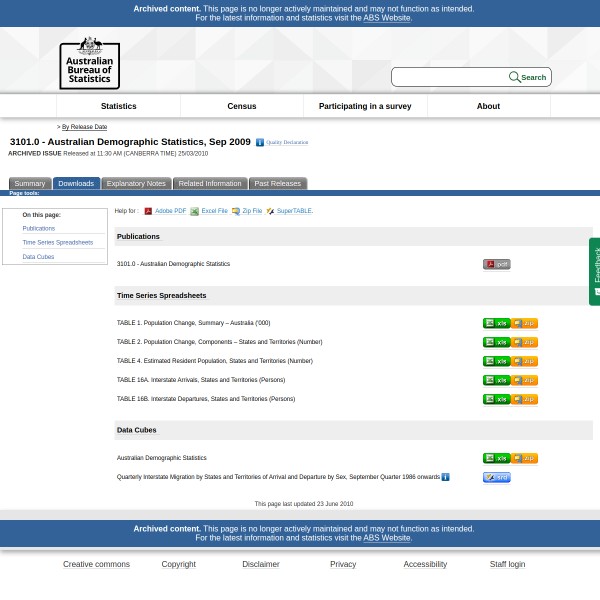Download the SuperTABLE srd data cube

(x=496, y=477)
